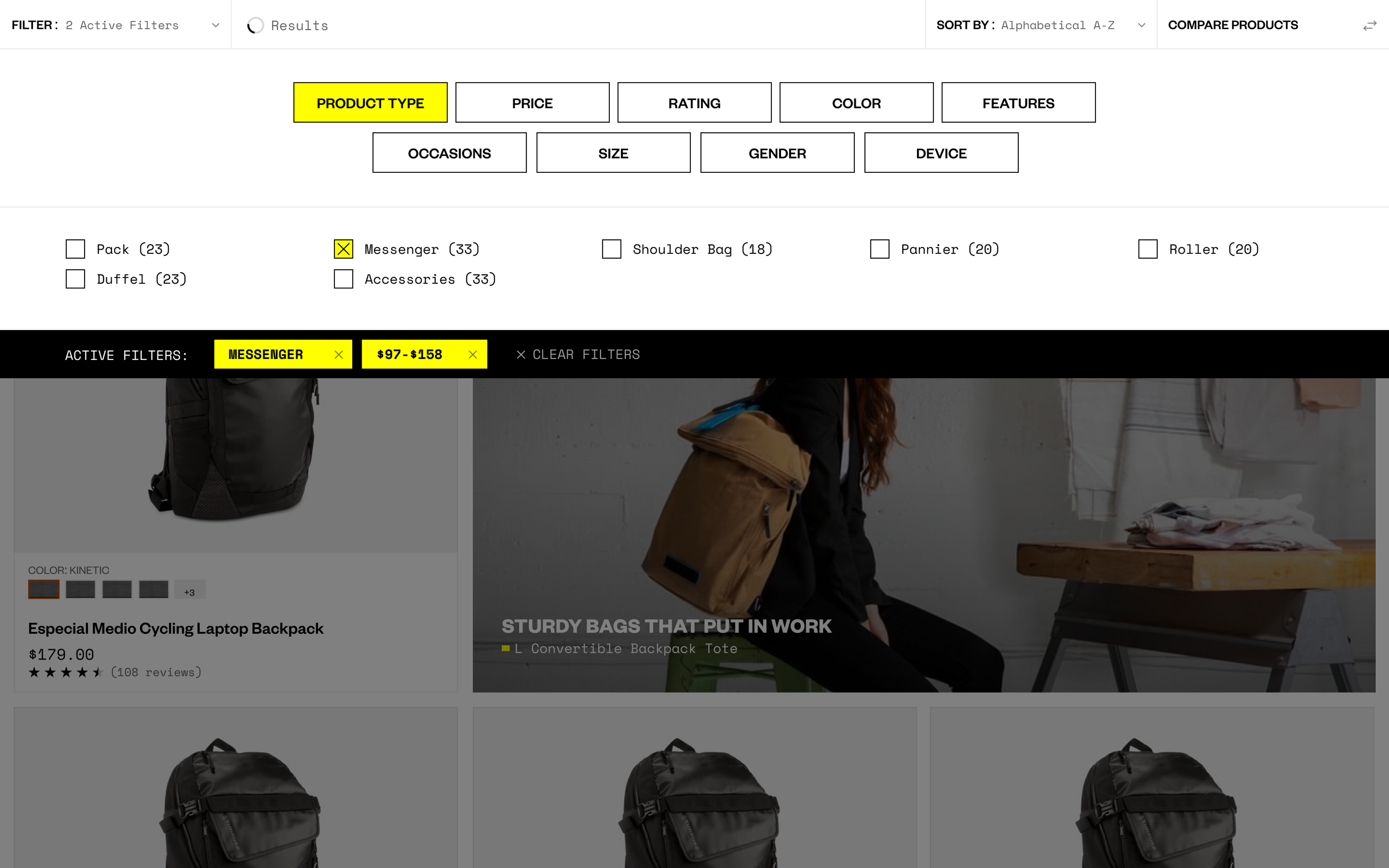Click the X icon beside Clear Filters
Image resolution: width=1389 pixels, height=868 pixels.
click(521, 355)
